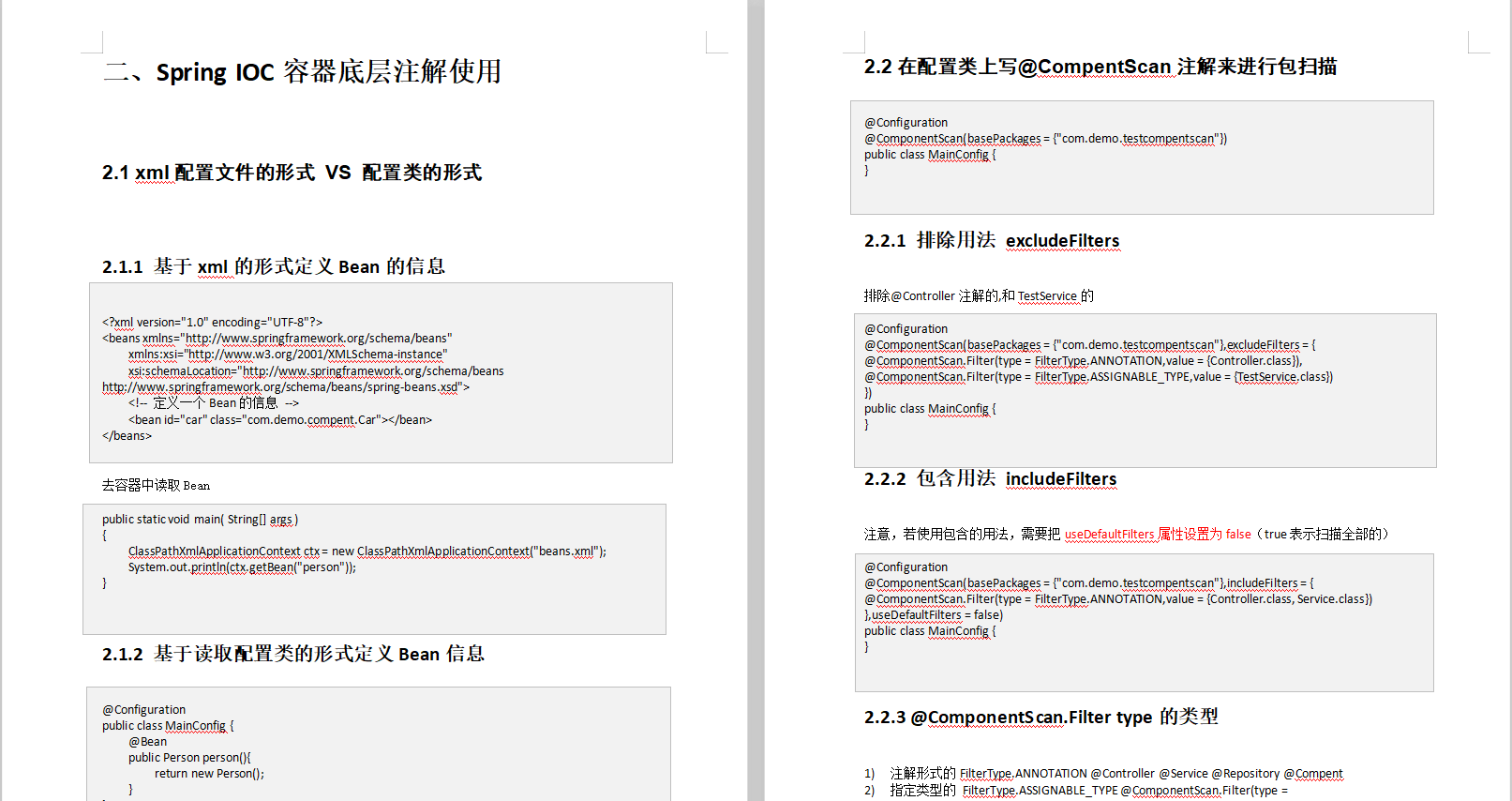Click the spring-beans.xsd URL line
The width and height of the screenshot is (1512, 801).
[286, 386]
